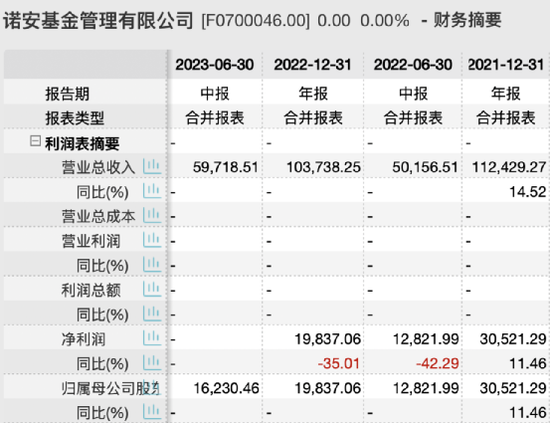
Task: Select the 2023-06-30 column header
Action: point(214,65)
